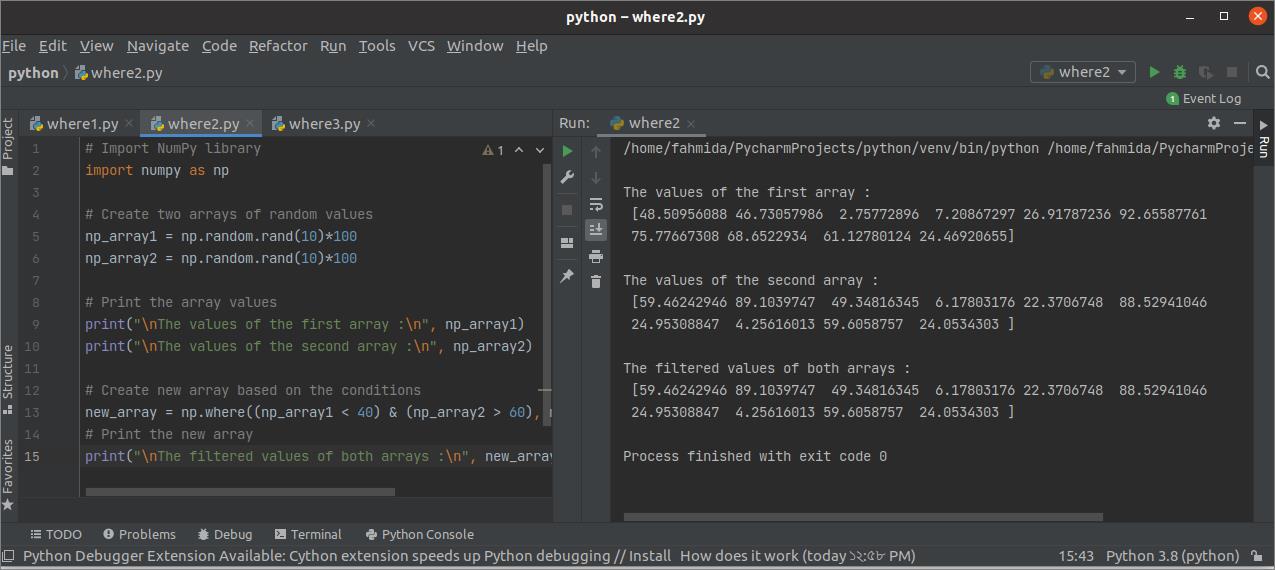Toggle tool window bars icon in status bar
Screen dimensions: 1275x570
tap(9, 556)
